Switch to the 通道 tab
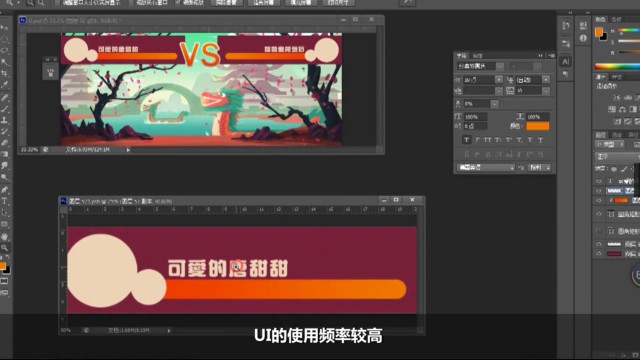The height and width of the screenshot is (360, 640). coord(617,135)
